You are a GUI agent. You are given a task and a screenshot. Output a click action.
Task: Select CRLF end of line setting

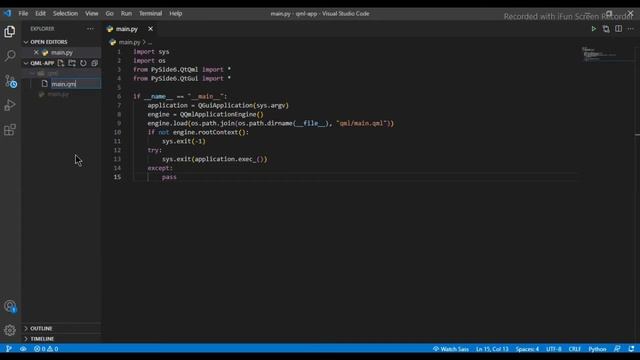[x=574, y=349]
